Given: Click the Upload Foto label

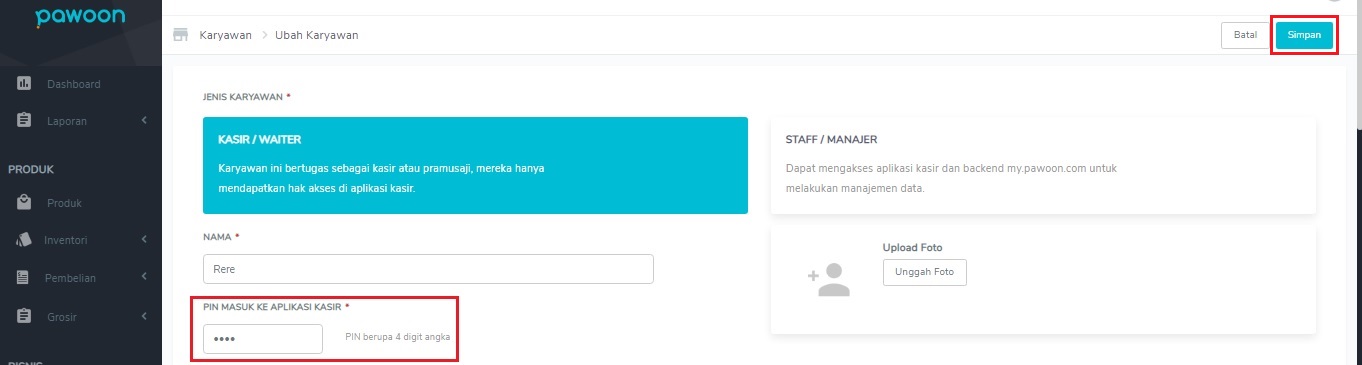Looking at the screenshot, I should tap(913, 247).
